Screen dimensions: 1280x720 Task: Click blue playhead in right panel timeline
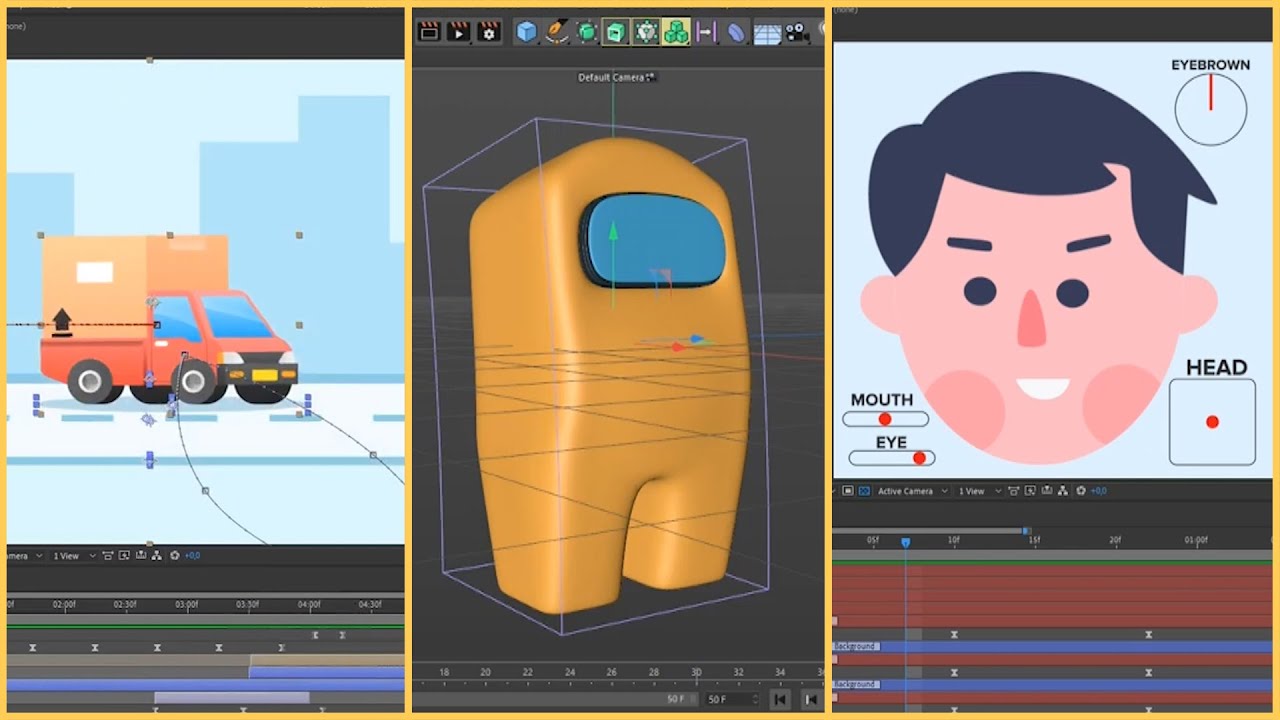click(x=905, y=542)
